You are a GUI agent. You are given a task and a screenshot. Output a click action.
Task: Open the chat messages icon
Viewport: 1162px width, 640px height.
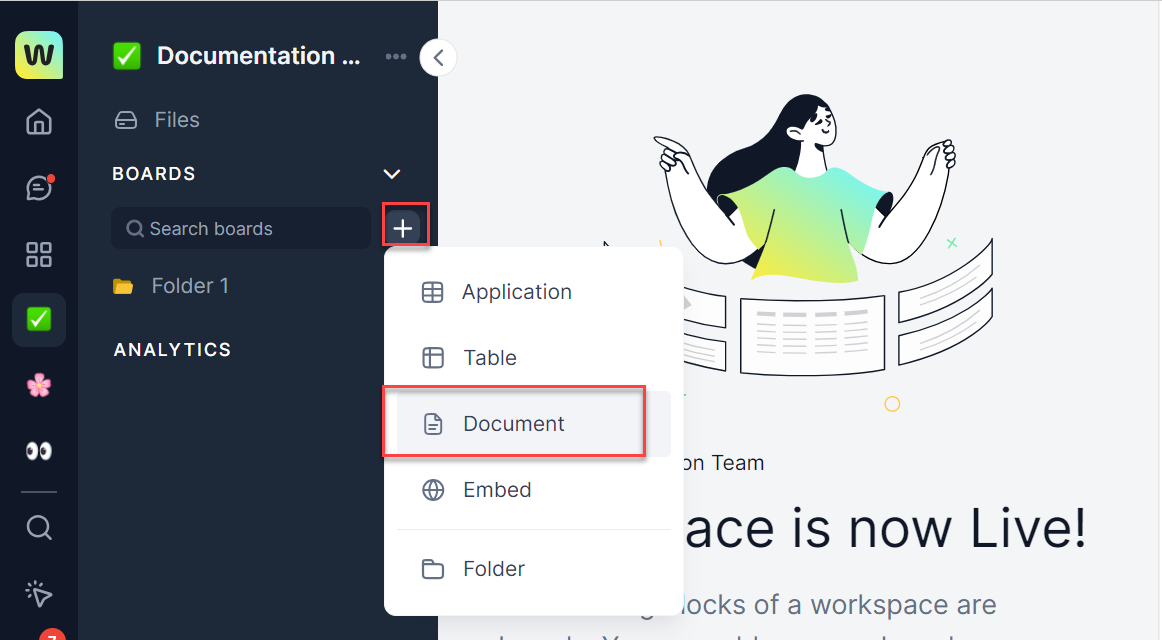[39, 188]
